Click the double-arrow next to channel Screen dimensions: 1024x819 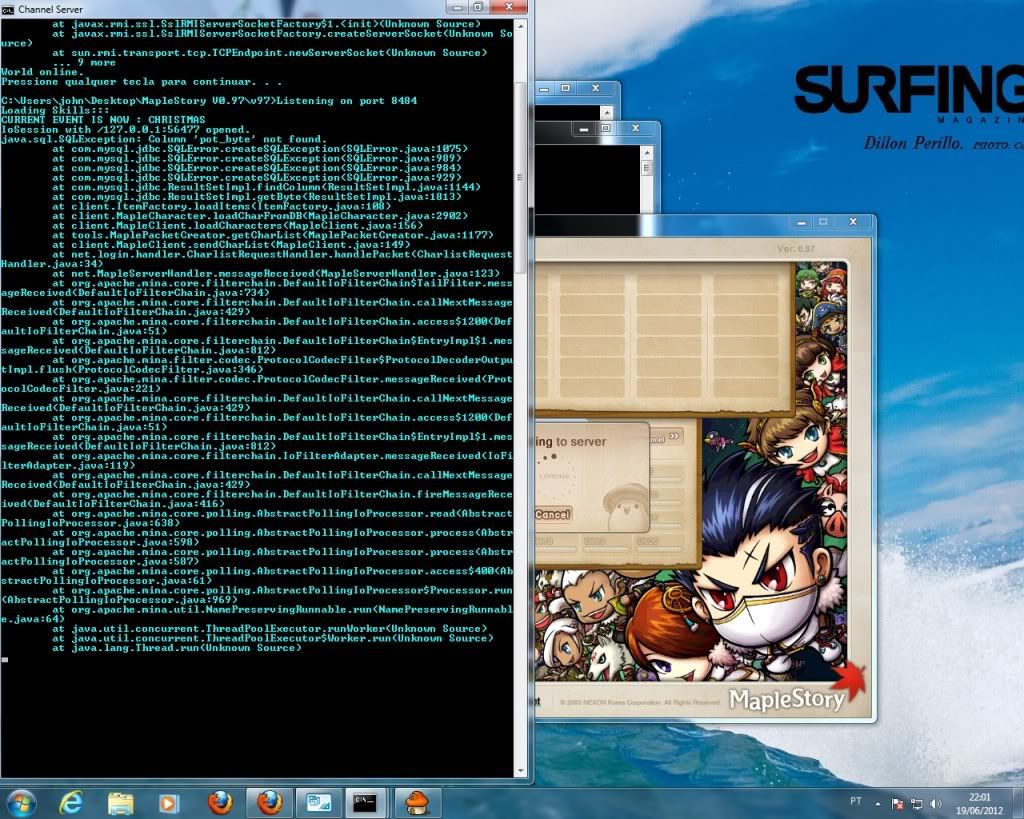pyautogui.click(x=674, y=435)
